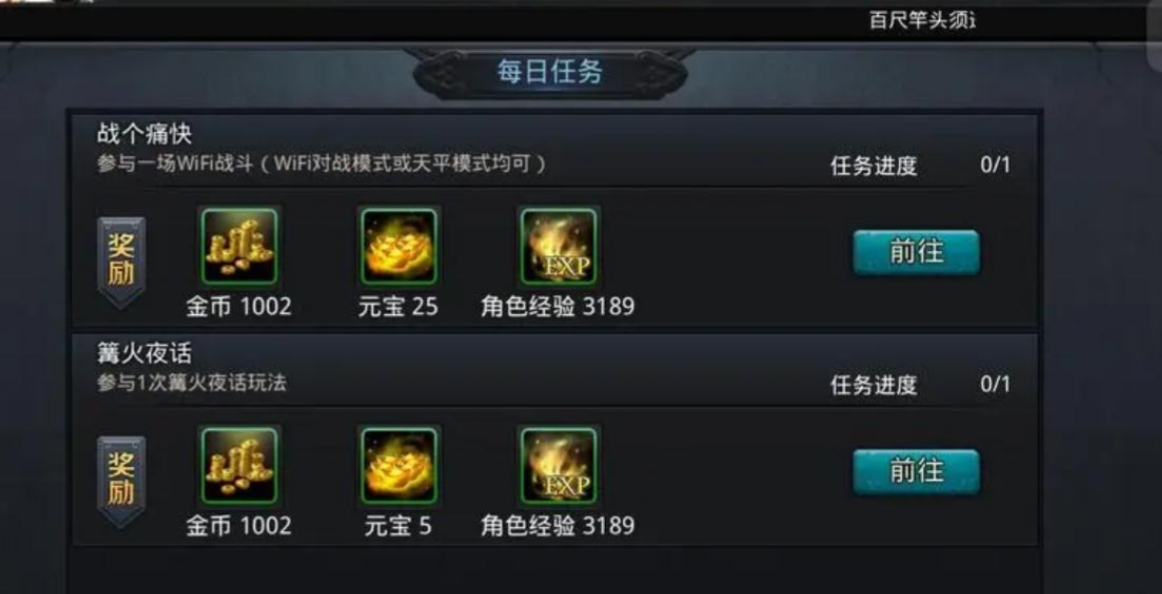The width and height of the screenshot is (1162, 594).
Task: Click the EXP reward icon in 战个痛快
Action: pyautogui.click(x=558, y=247)
